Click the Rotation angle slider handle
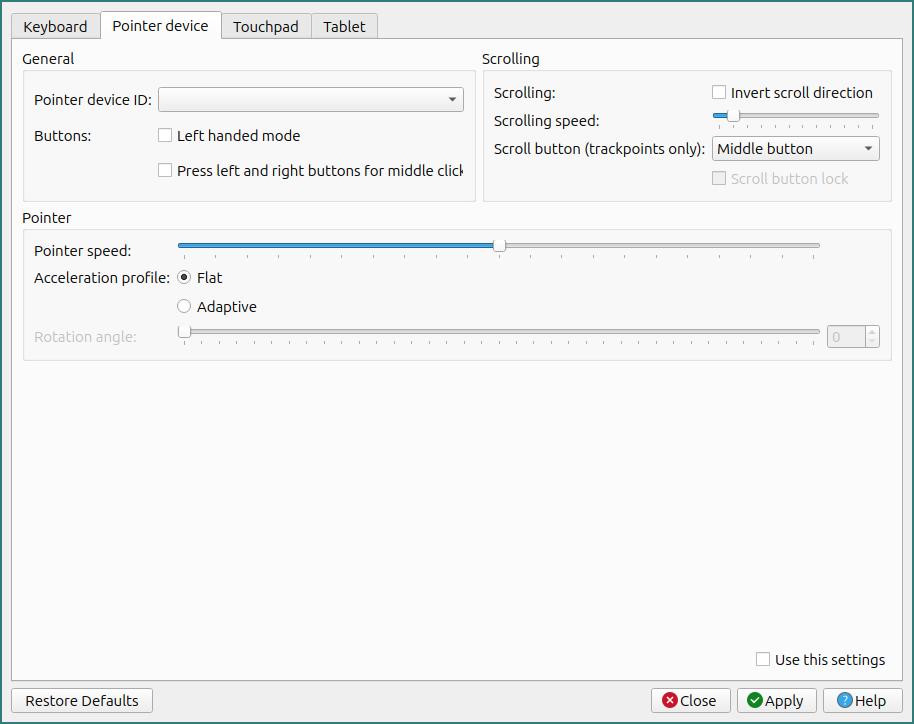914x724 pixels. [184, 332]
